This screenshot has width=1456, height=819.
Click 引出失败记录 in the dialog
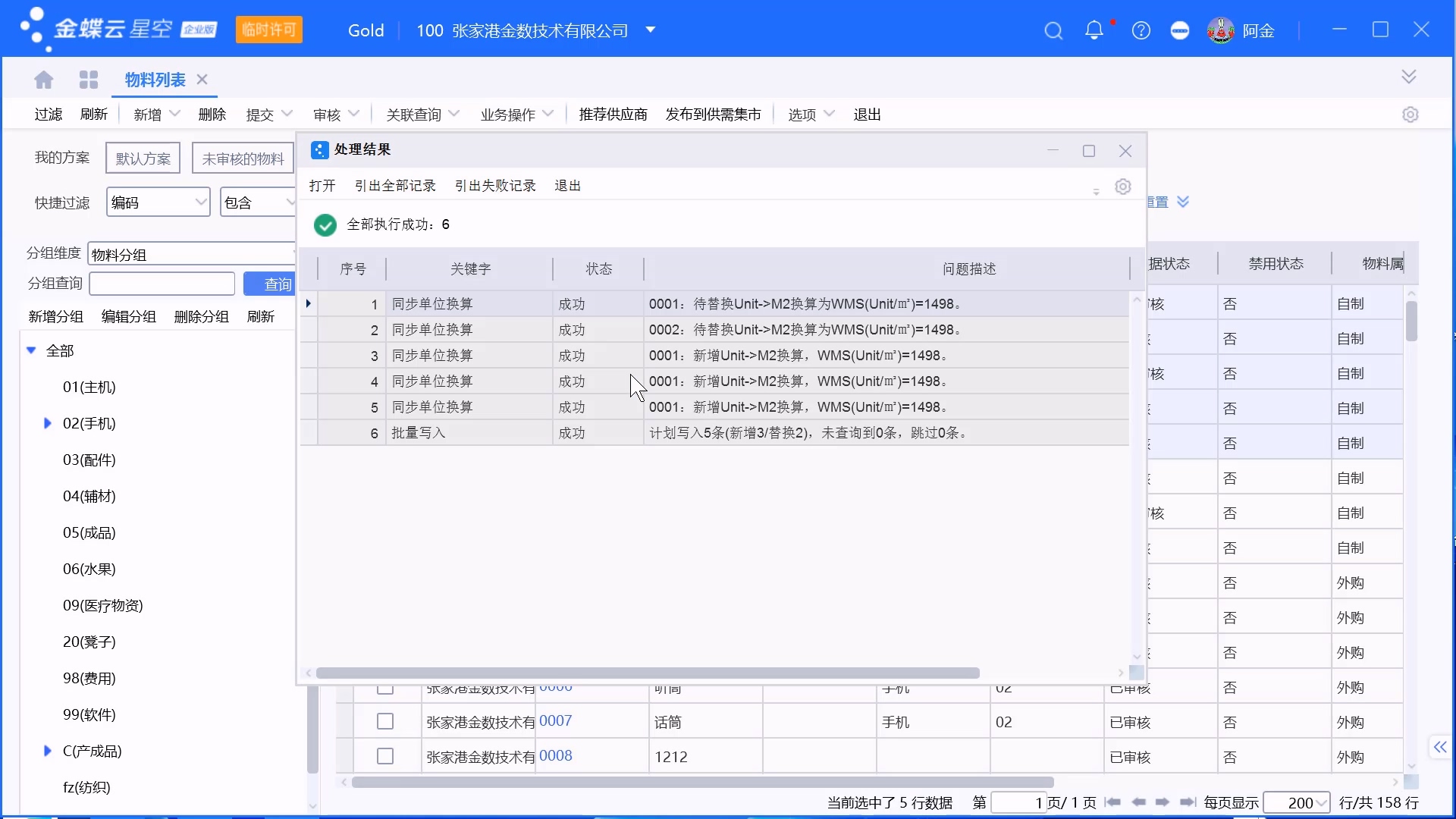495,186
